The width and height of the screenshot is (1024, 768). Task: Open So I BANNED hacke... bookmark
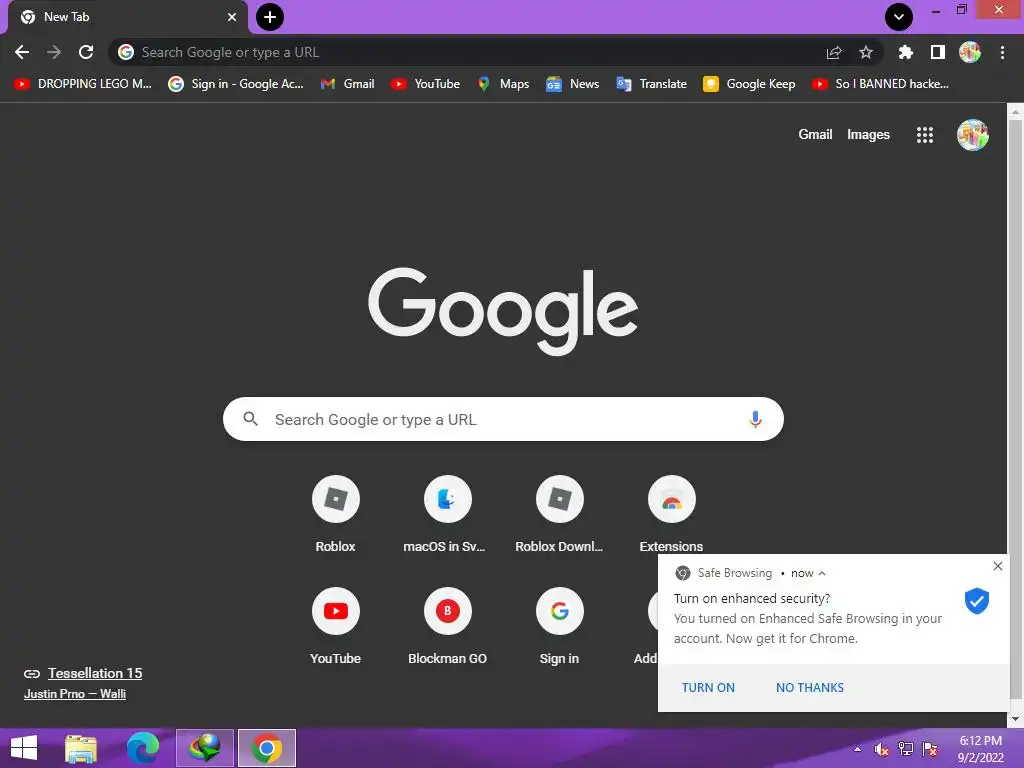coord(880,84)
